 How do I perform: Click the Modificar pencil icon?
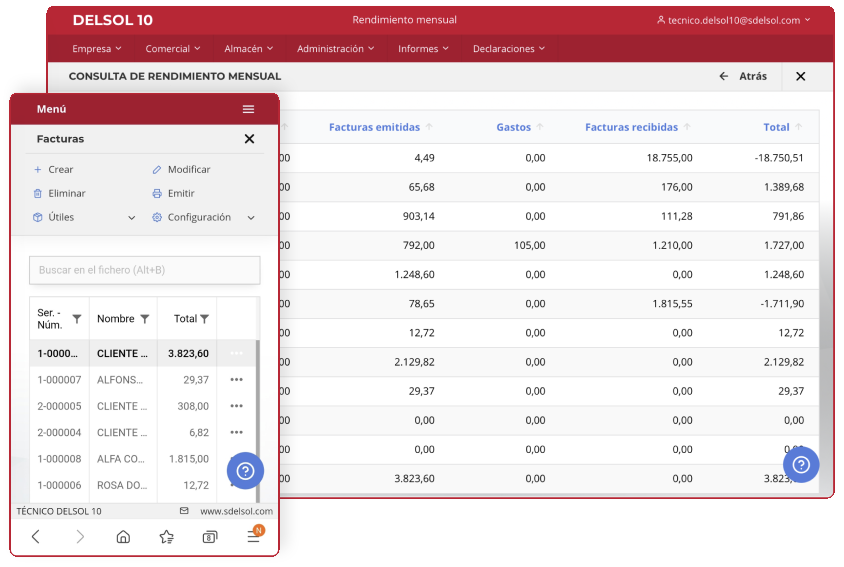pos(157,170)
